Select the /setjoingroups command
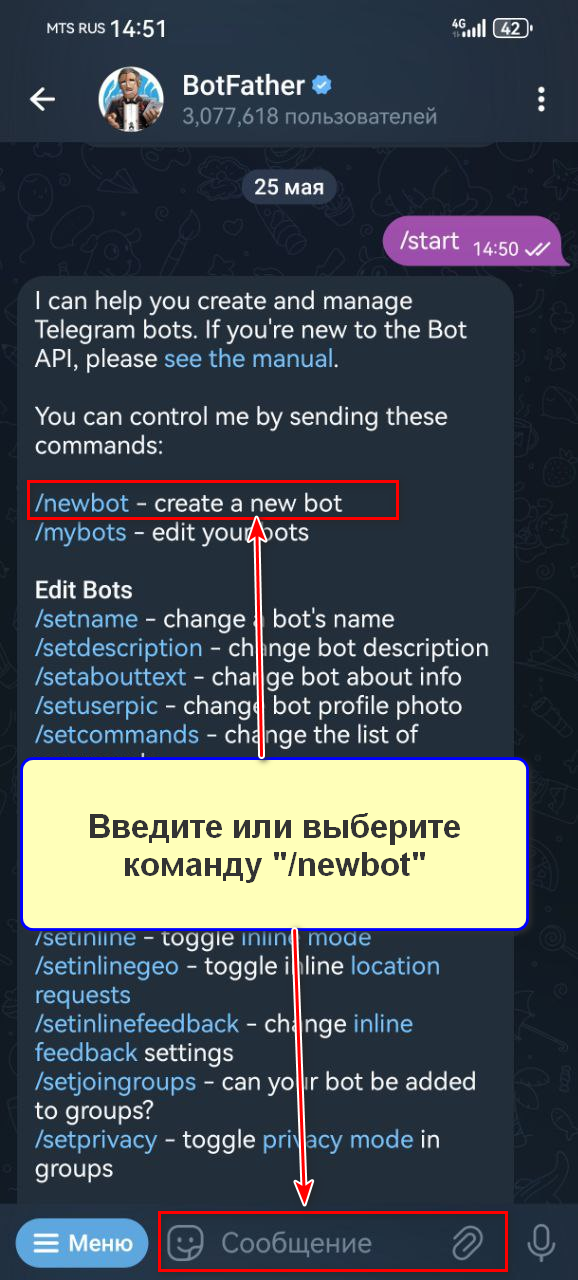 click(x=115, y=1081)
